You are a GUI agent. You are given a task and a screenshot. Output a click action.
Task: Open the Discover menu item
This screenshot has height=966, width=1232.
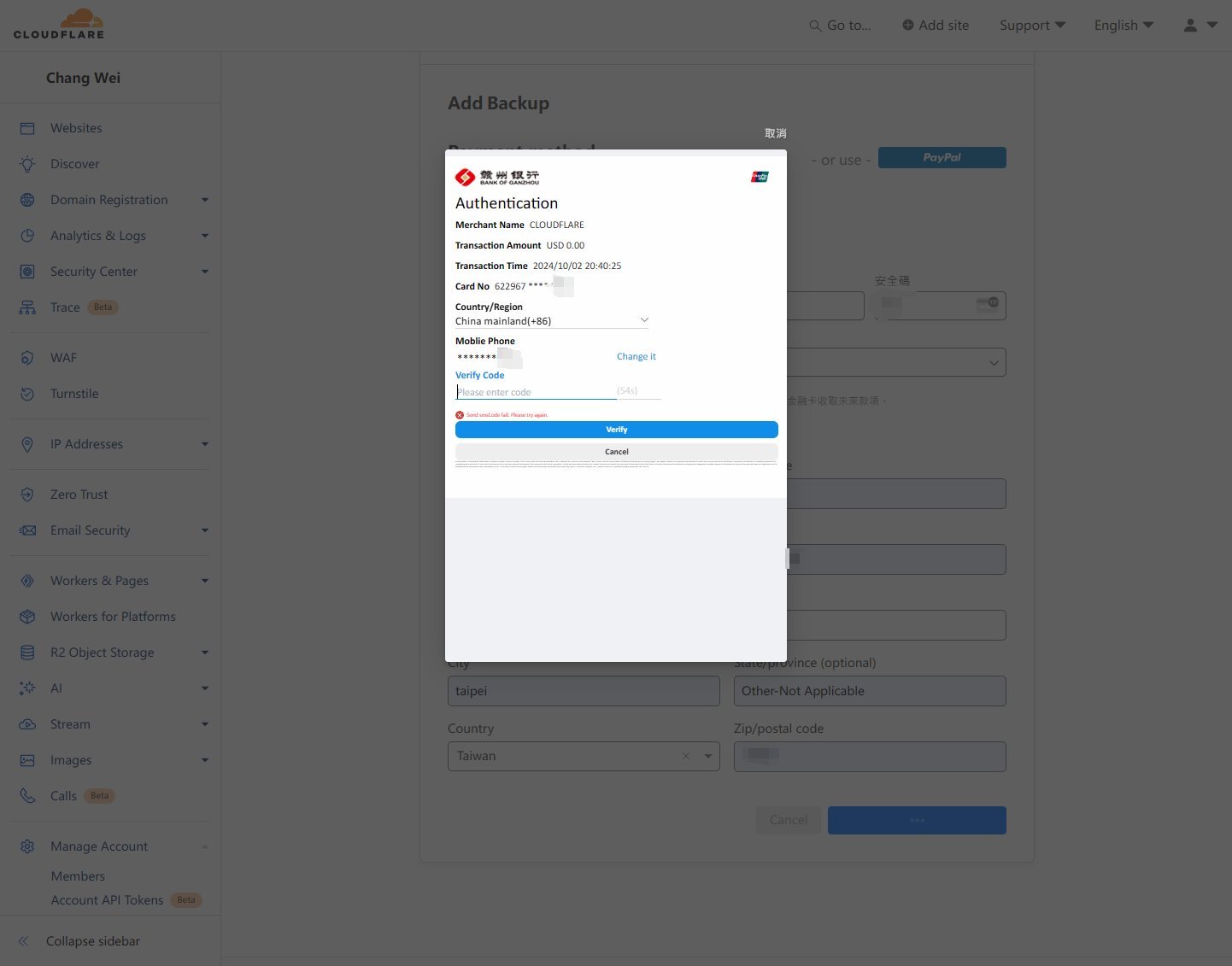74,164
